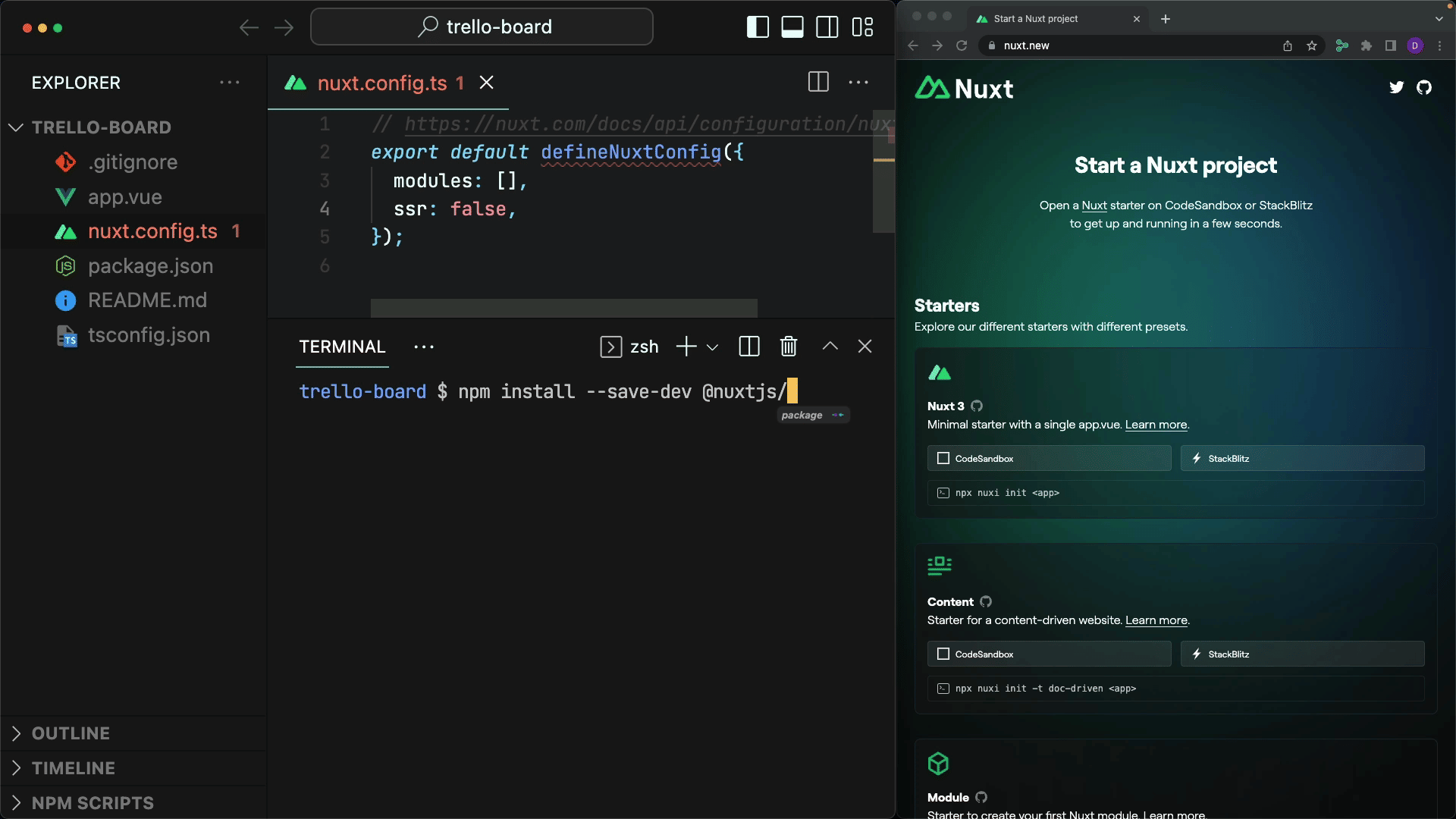The width and height of the screenshot is (1456, 819).
Task: Open a new browser tab
Action: coord(1166,19)
